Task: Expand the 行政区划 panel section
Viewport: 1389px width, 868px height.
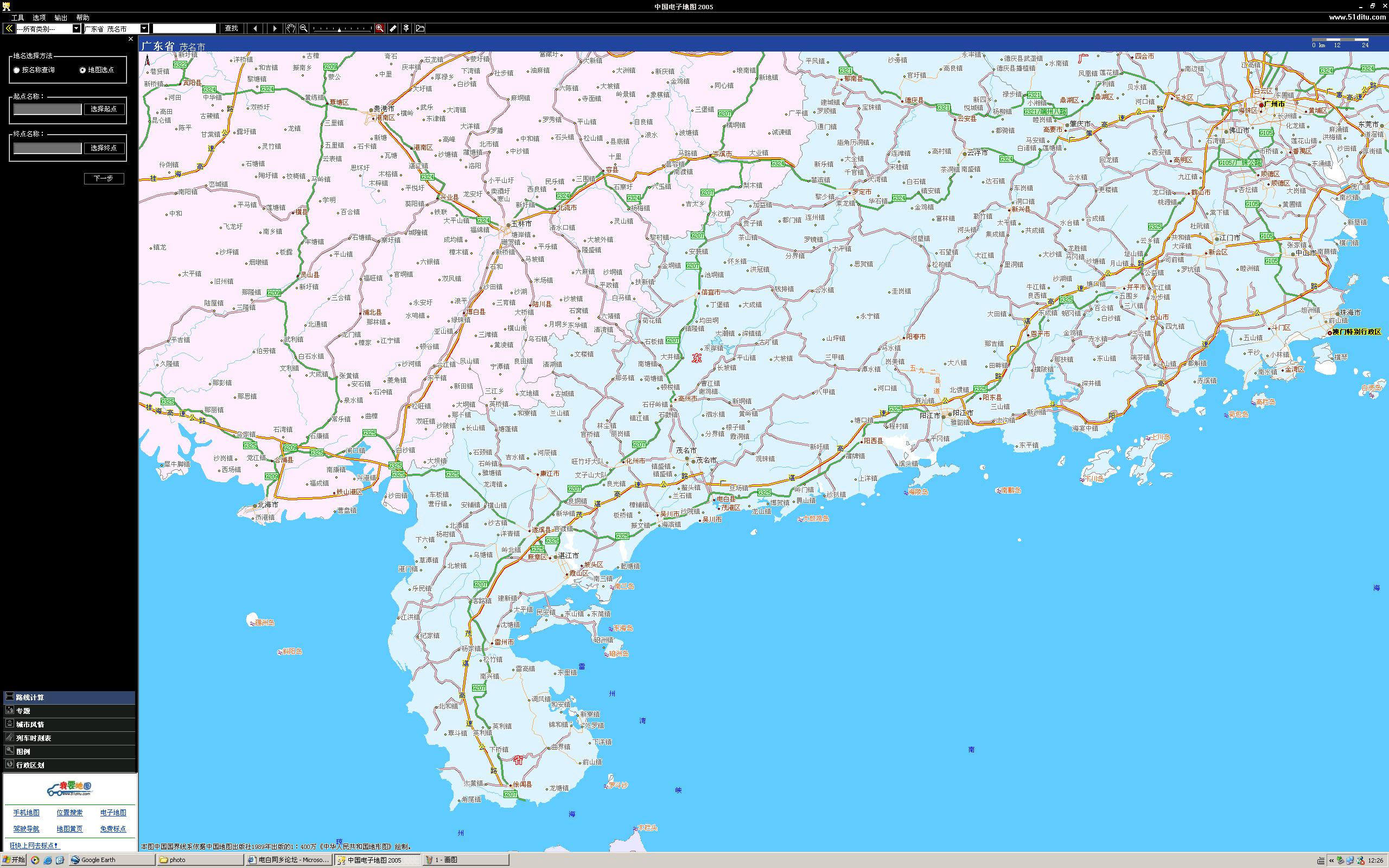Action: [x=30, y=765]
